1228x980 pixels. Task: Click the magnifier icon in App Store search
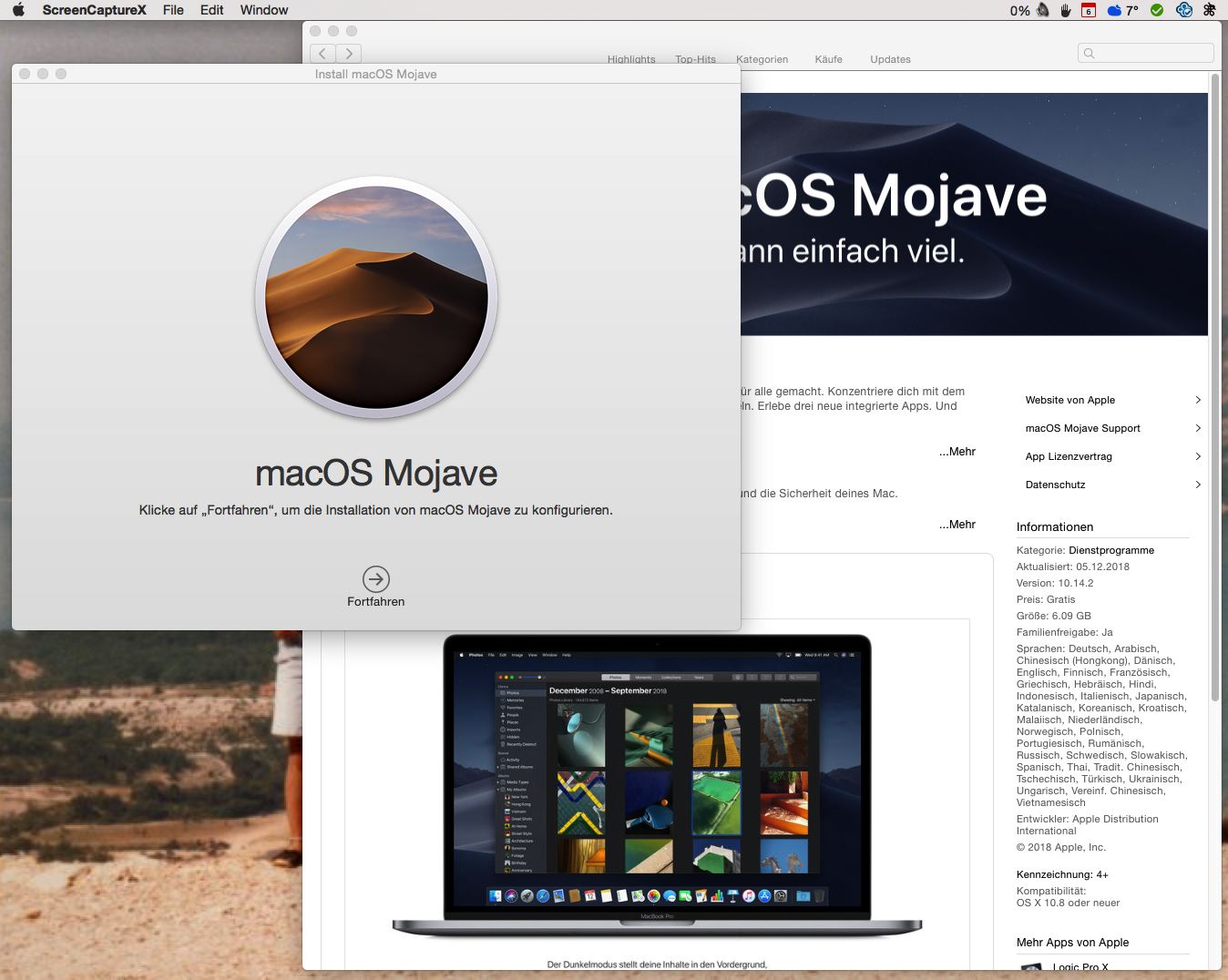(1090, 54)
